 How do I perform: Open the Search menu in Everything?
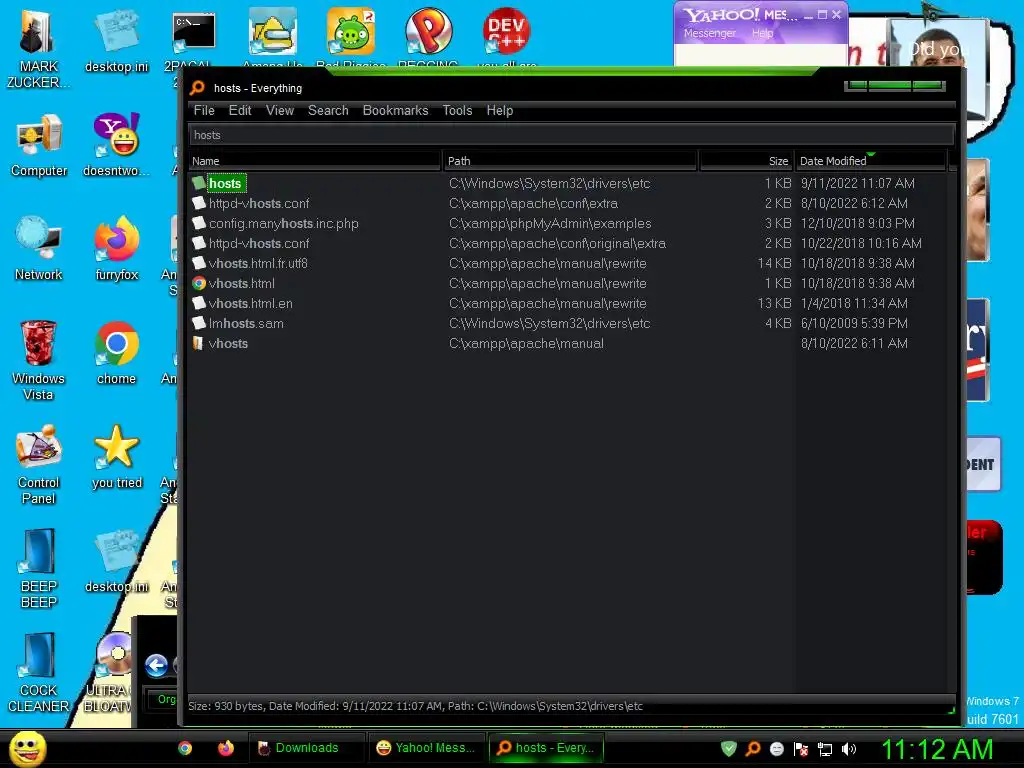tap(328, 110)
